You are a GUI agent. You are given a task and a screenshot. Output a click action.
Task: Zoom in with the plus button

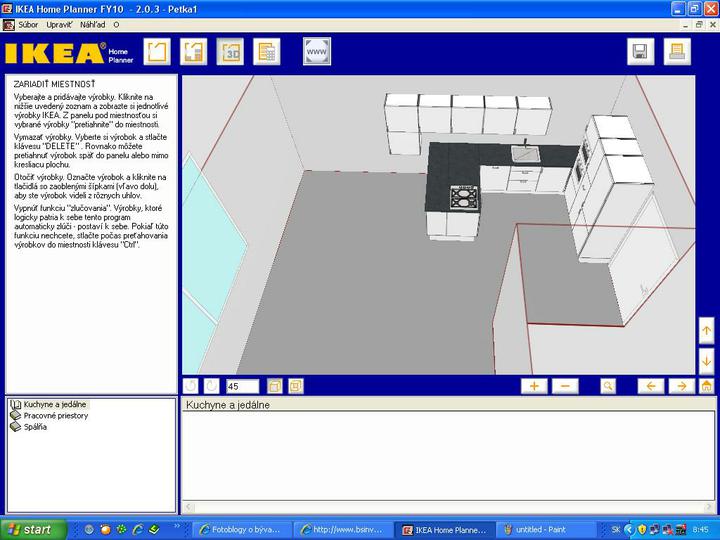(534, 386)
